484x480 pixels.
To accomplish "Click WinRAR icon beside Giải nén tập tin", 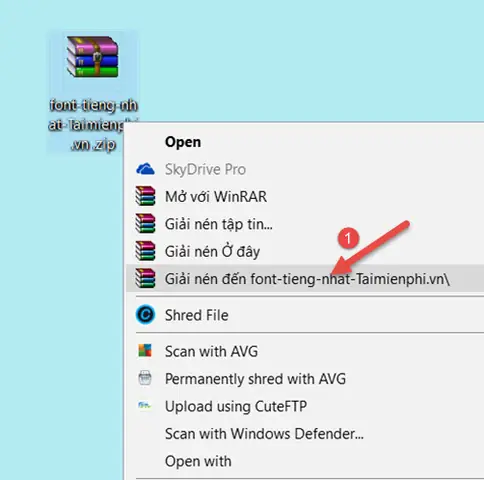I will [x=145, y=223].
